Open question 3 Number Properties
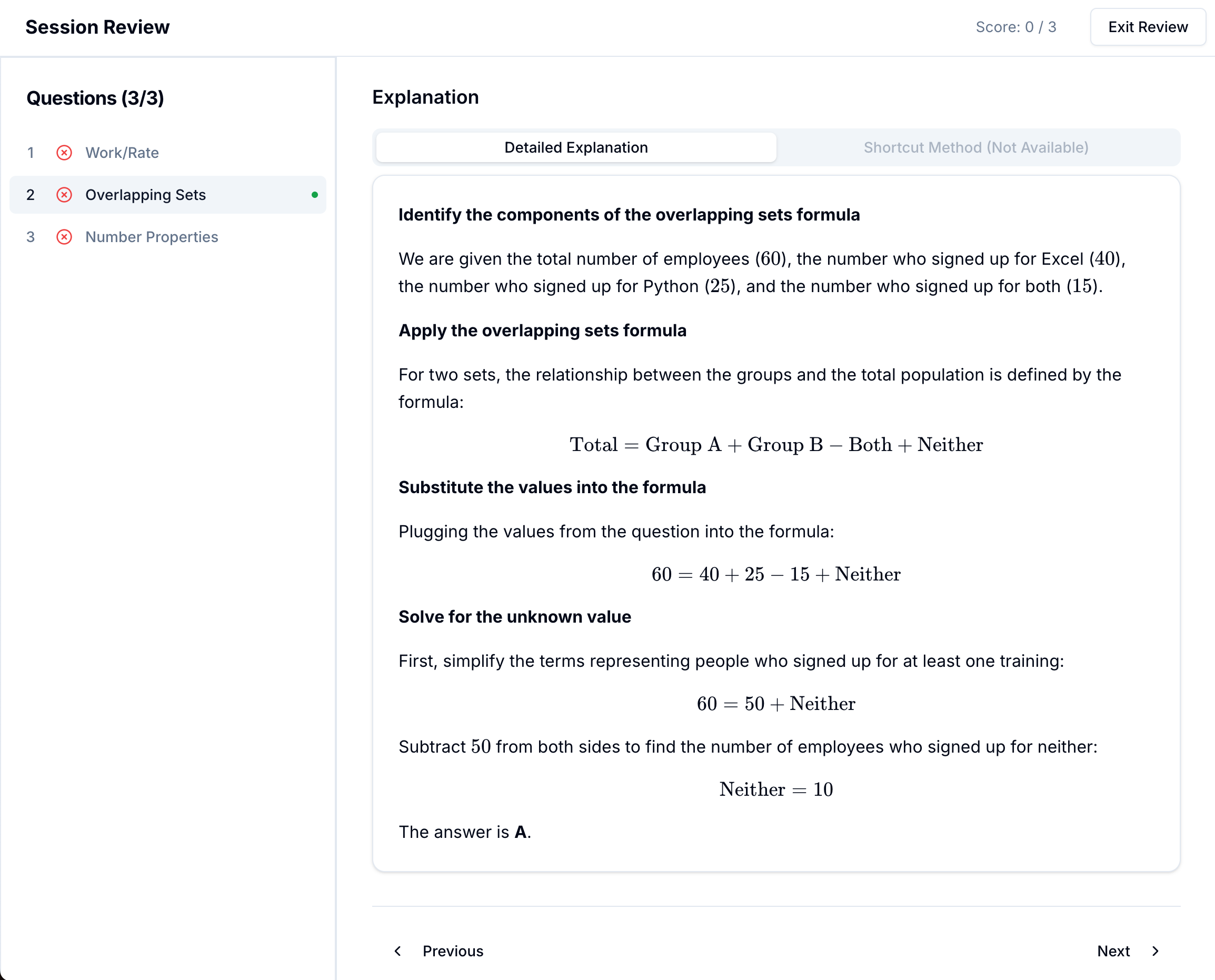Viewport: 1215px width, 980px height. (x=151, y=236)
